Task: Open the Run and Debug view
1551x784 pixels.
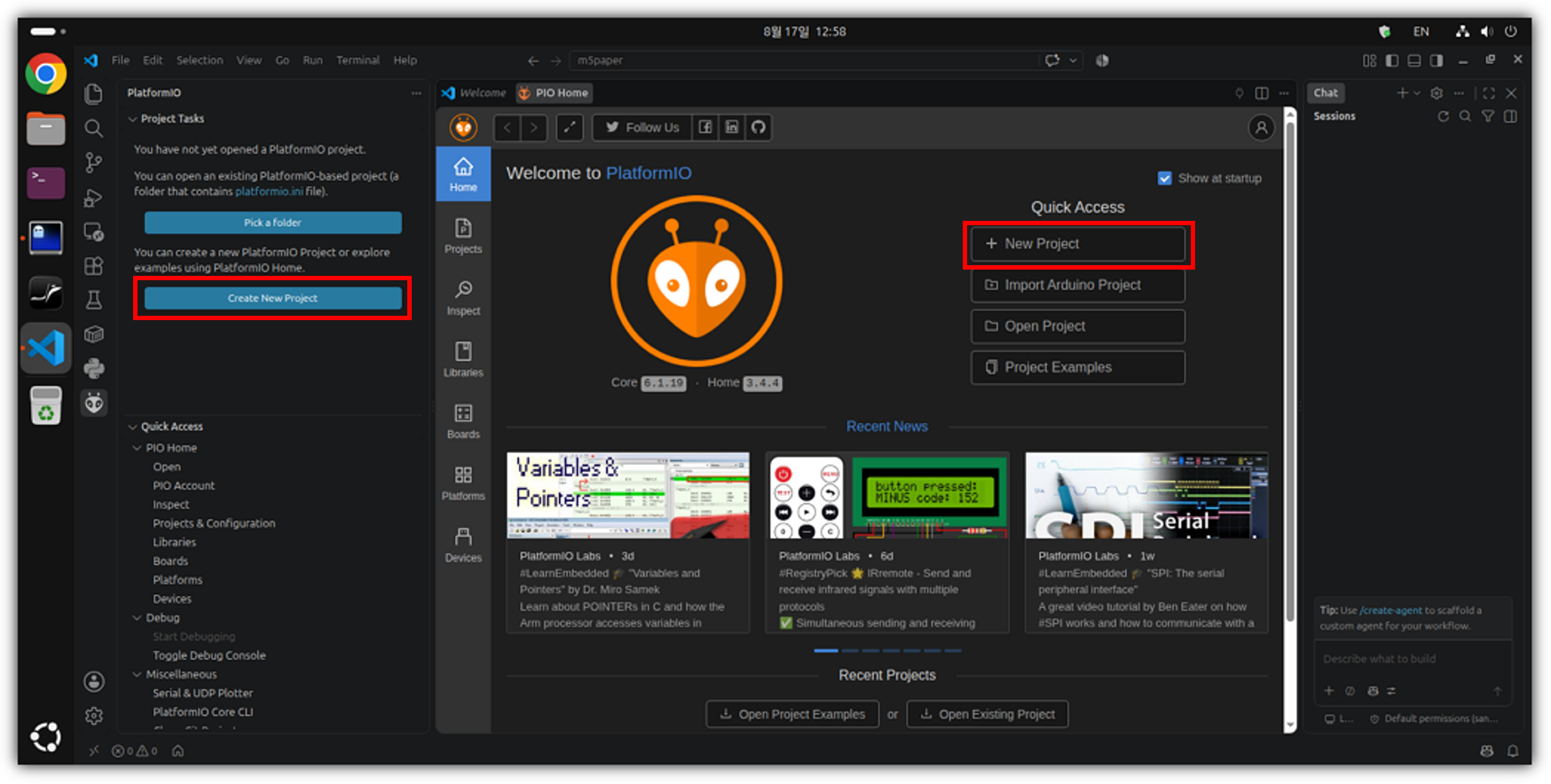Action: [93, 198]
